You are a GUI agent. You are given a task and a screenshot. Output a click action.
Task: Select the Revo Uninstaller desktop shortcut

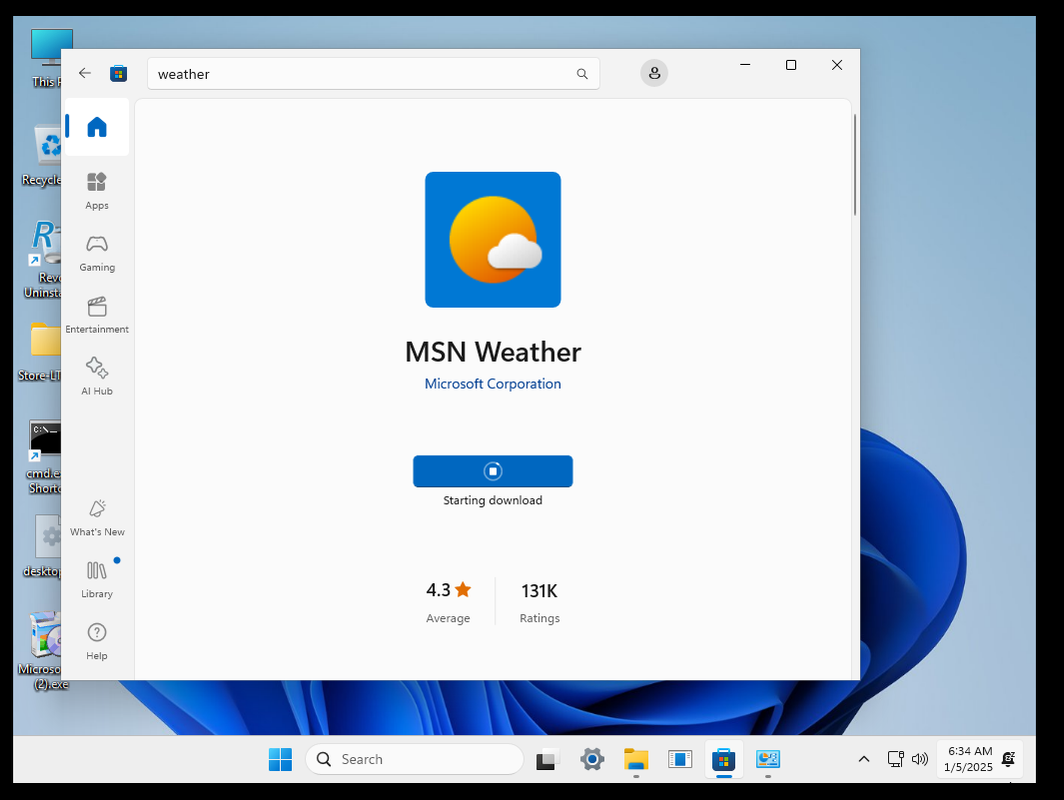tap(43, 259)
